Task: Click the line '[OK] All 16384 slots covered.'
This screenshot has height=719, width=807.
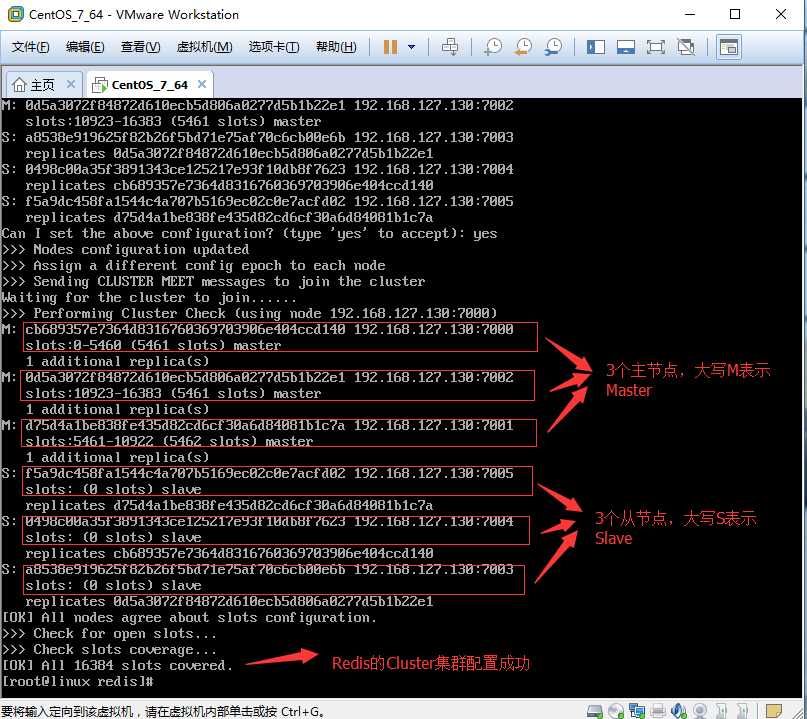Action: [117, 665]
